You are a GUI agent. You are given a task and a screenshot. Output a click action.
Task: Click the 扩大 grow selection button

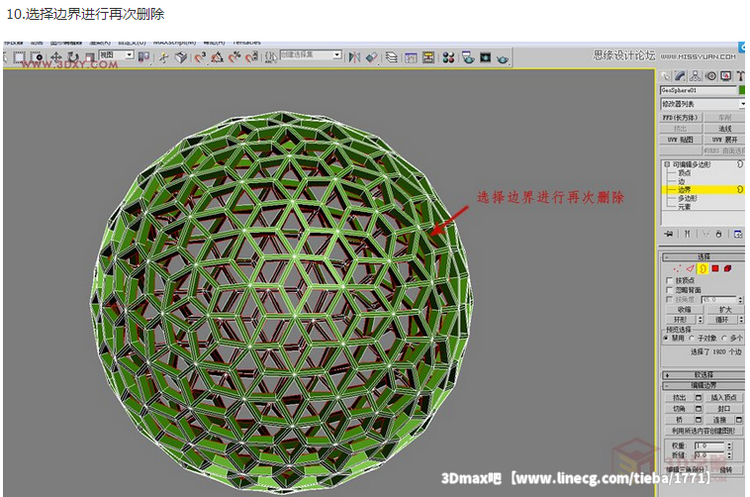726,309
